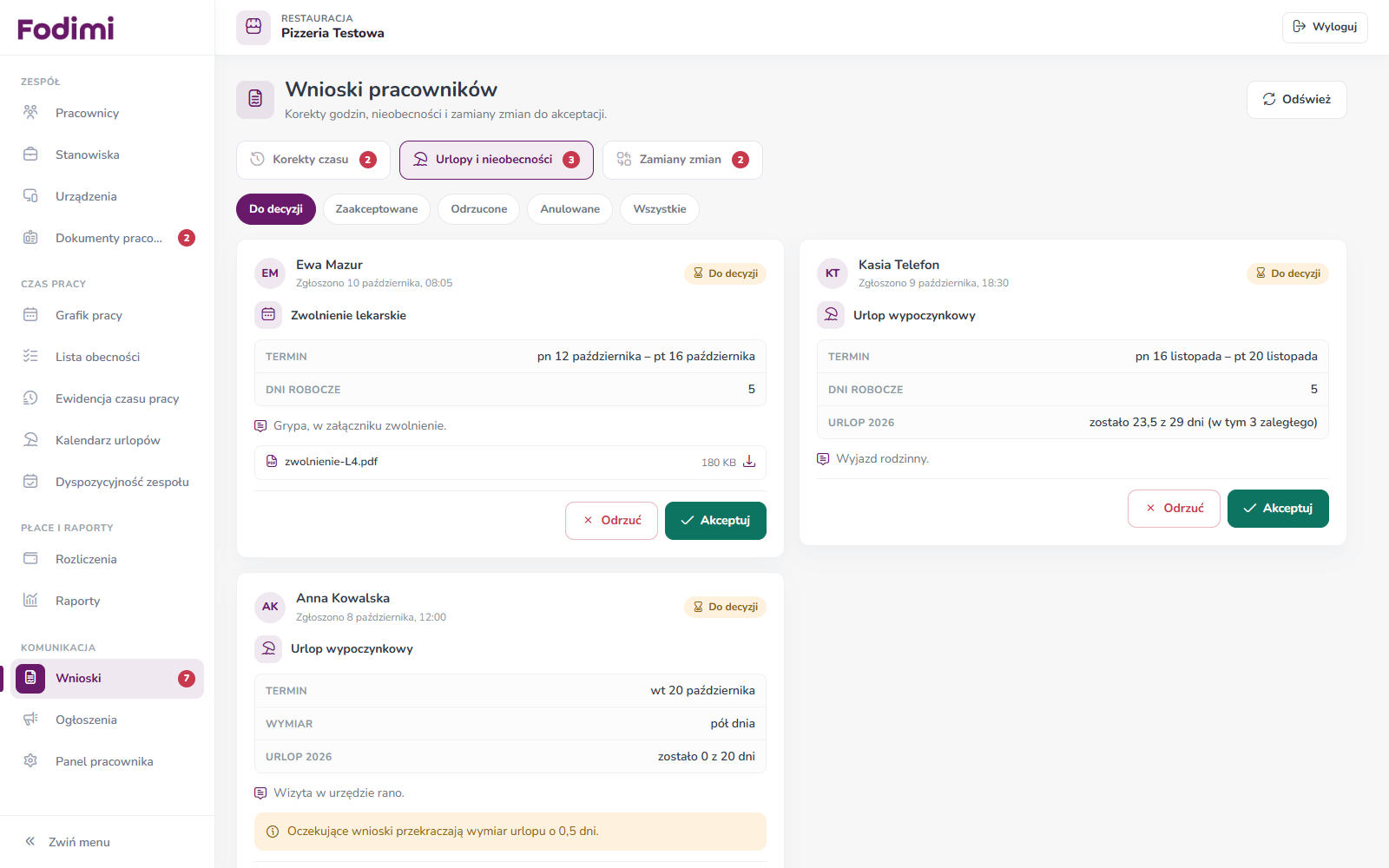
Task: Open zwolnienie-L4.pdf attachment file name
Action: [332, 462]
